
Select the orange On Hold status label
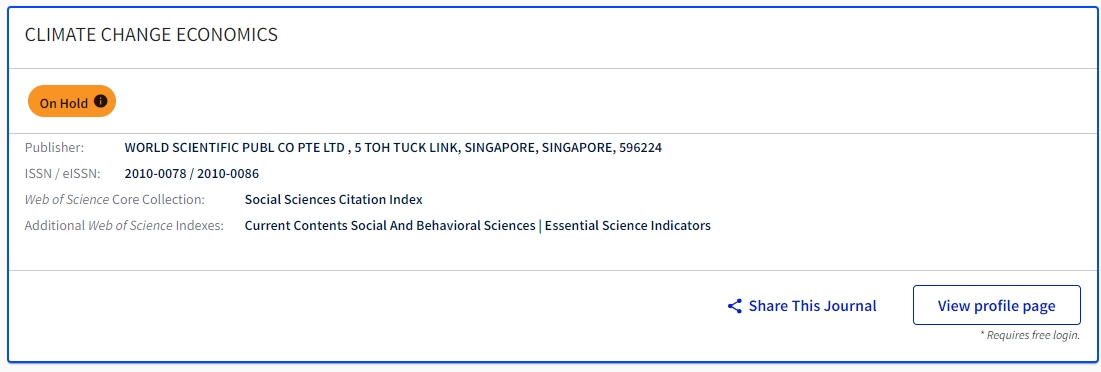[x=72, y=102]
